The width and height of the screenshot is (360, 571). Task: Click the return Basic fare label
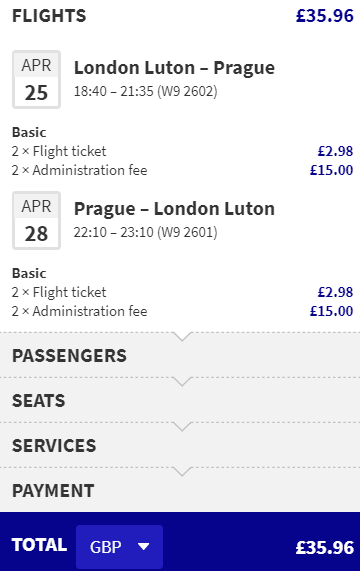tap(29, 273)
